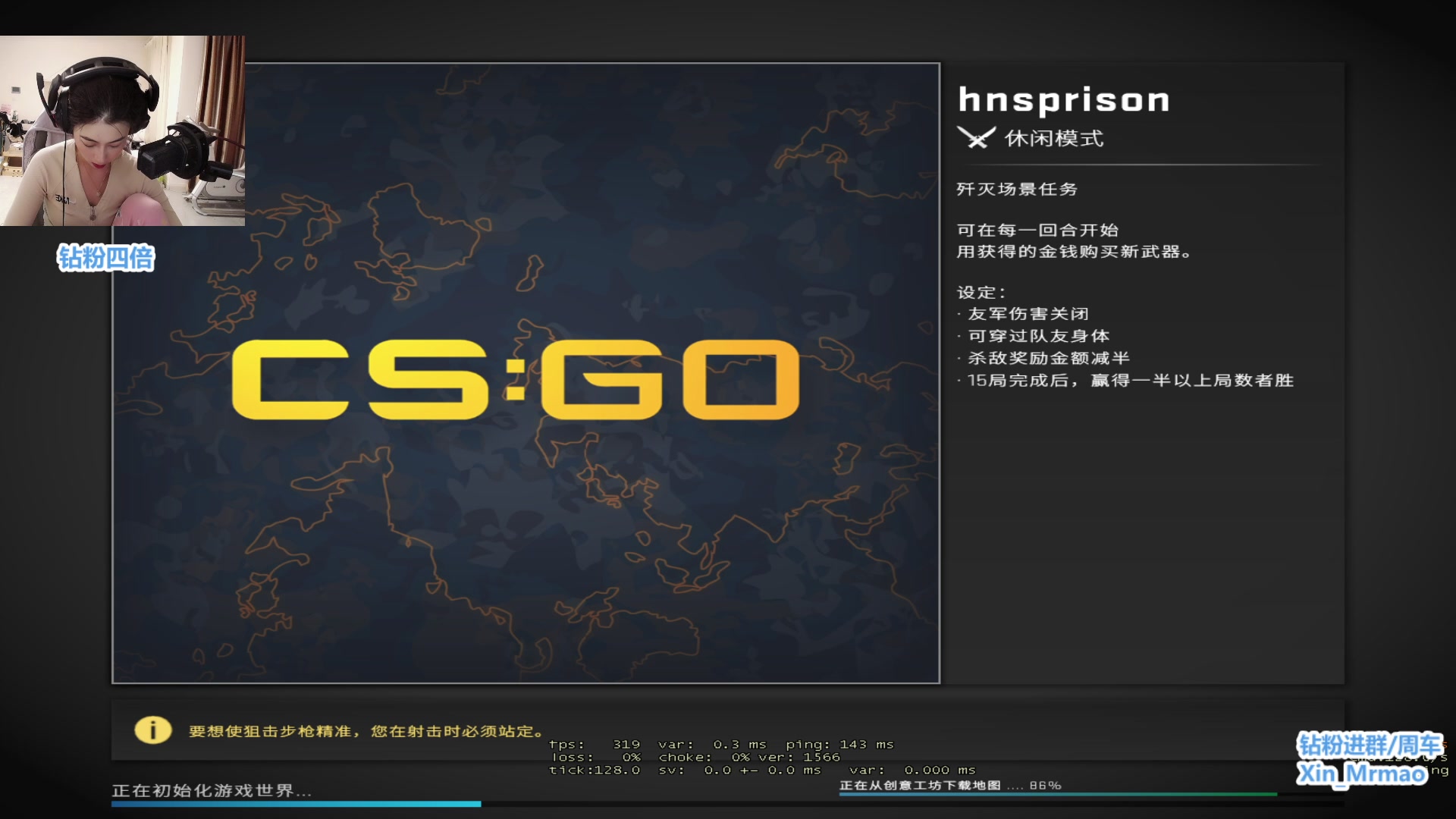Click the workshop map download progress bar
1456x819 pixels.
1059,794
